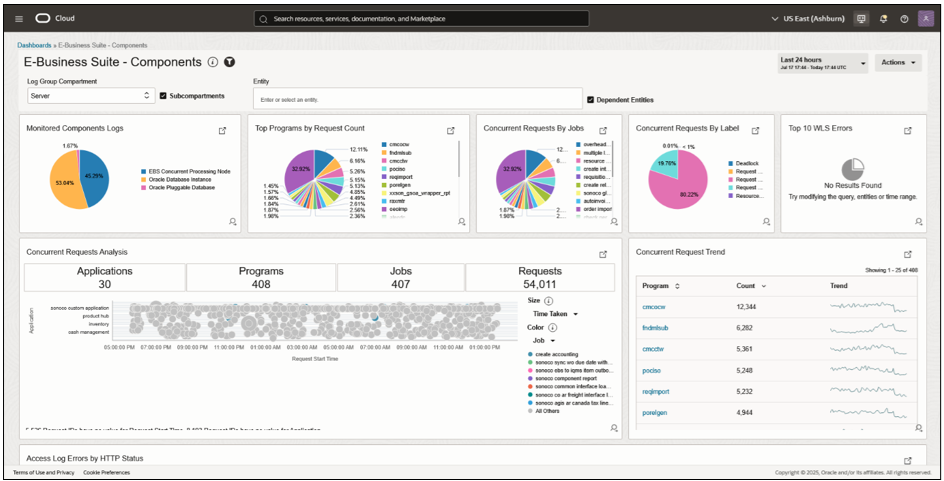Click magnifier icon in Top Programs widget
Screen dimensions: 944x481
point(462,222)
